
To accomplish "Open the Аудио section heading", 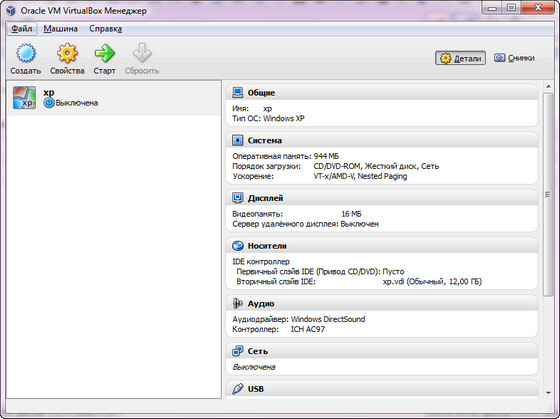I will [x=261, y=304].
